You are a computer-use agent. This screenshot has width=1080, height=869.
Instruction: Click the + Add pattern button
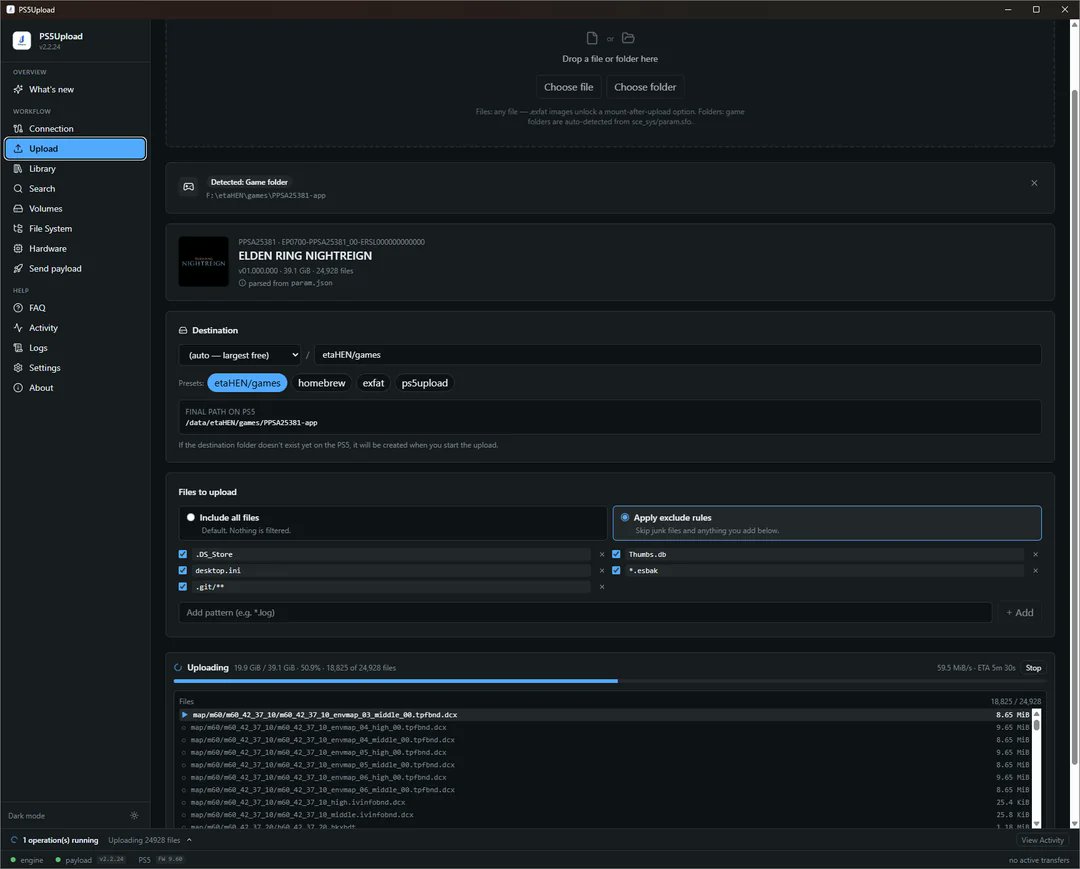point(1019,613)
